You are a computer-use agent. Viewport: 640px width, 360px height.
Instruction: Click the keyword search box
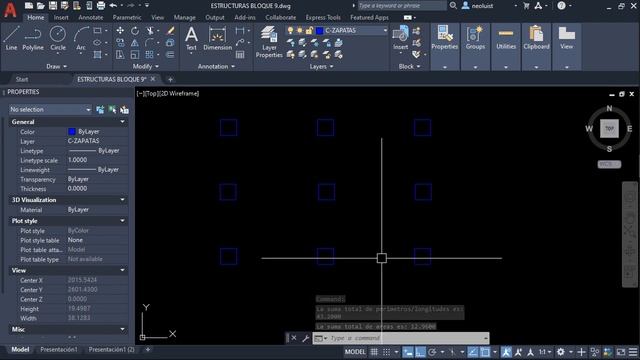(402, 6)
